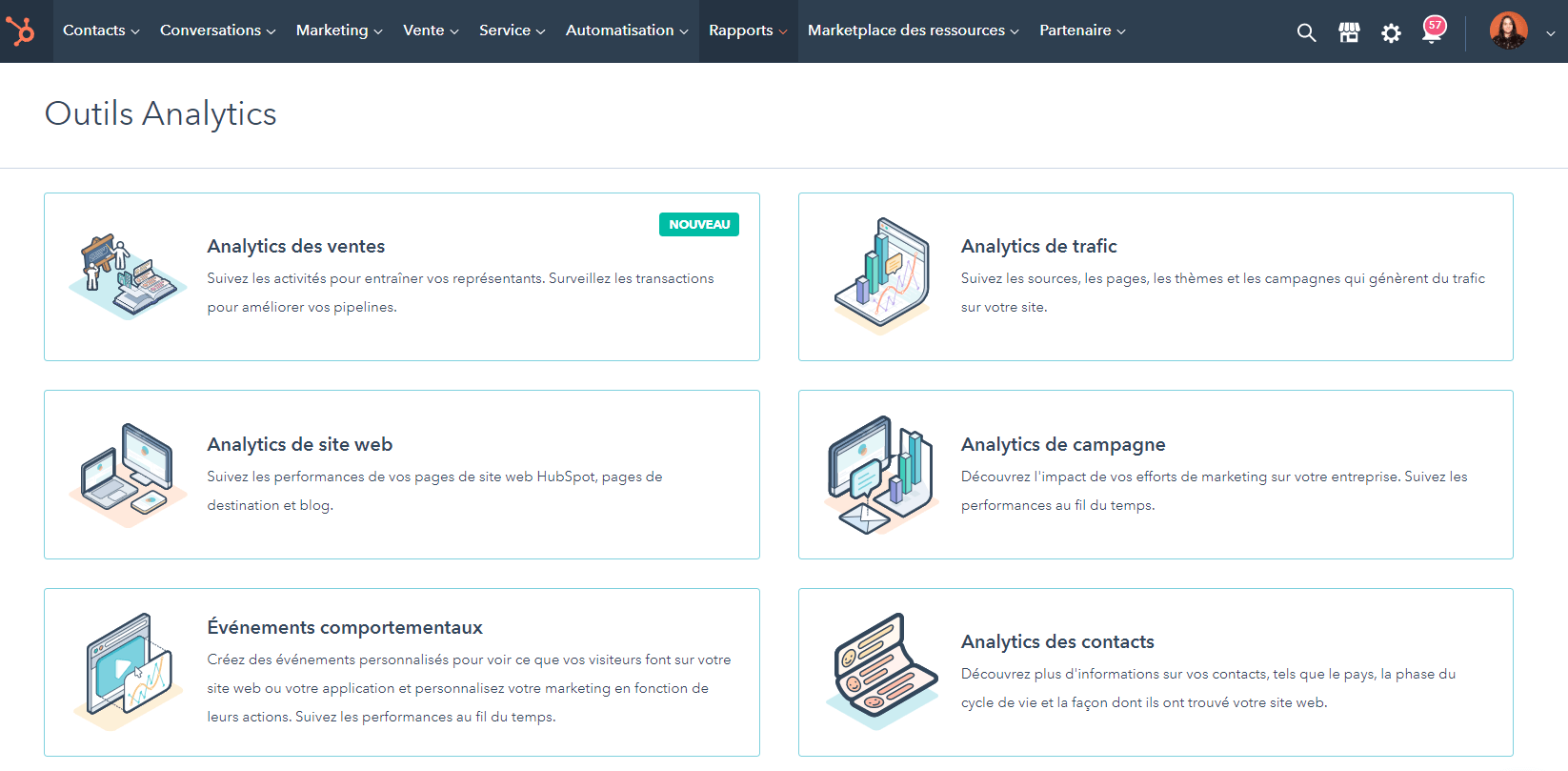1568x771 pixels.
Task: Open the search magnifier icon
Action: (x=1306, y=32)
